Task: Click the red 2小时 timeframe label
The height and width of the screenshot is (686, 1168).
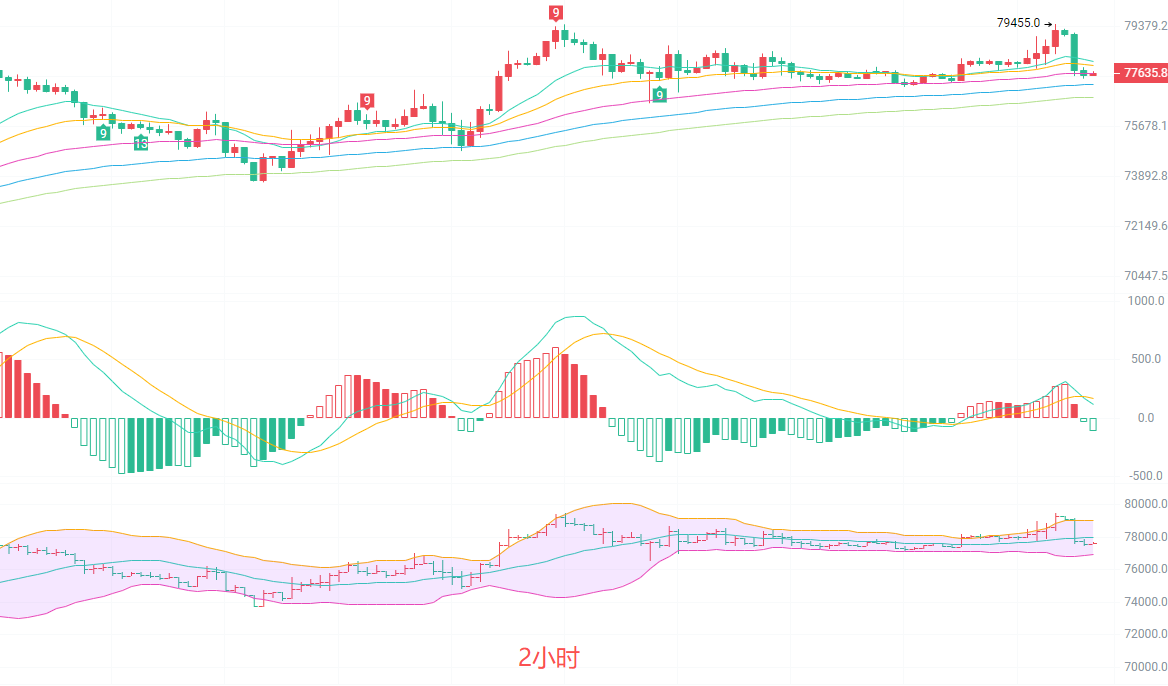Action: tap(548, 658)
